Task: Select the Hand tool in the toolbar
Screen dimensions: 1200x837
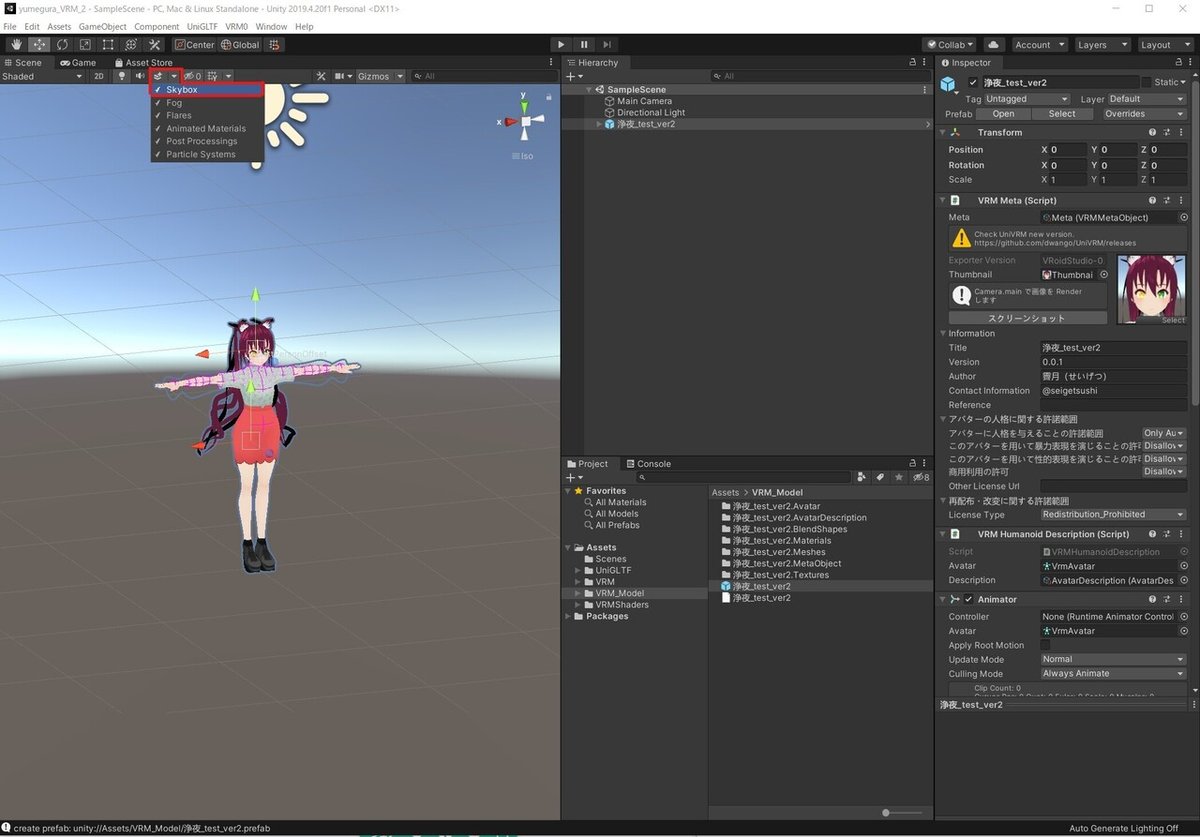Action: [x=16, y=44]
